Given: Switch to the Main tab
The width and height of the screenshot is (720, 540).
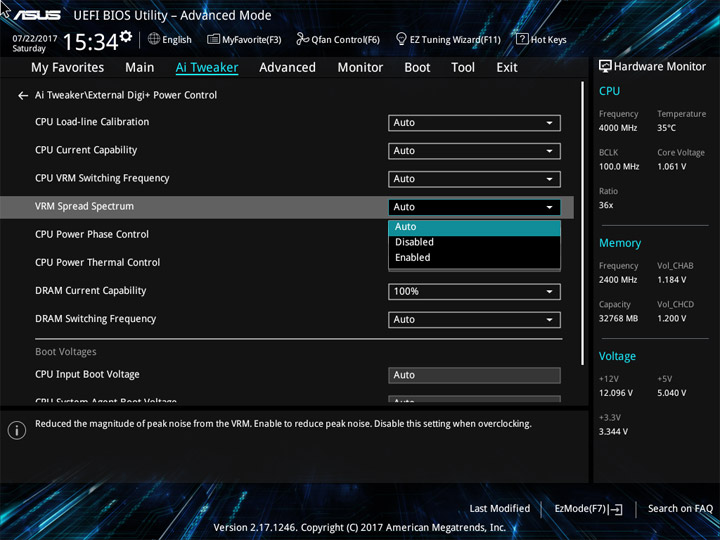Looking at the screenshot, I should (140, 68).
